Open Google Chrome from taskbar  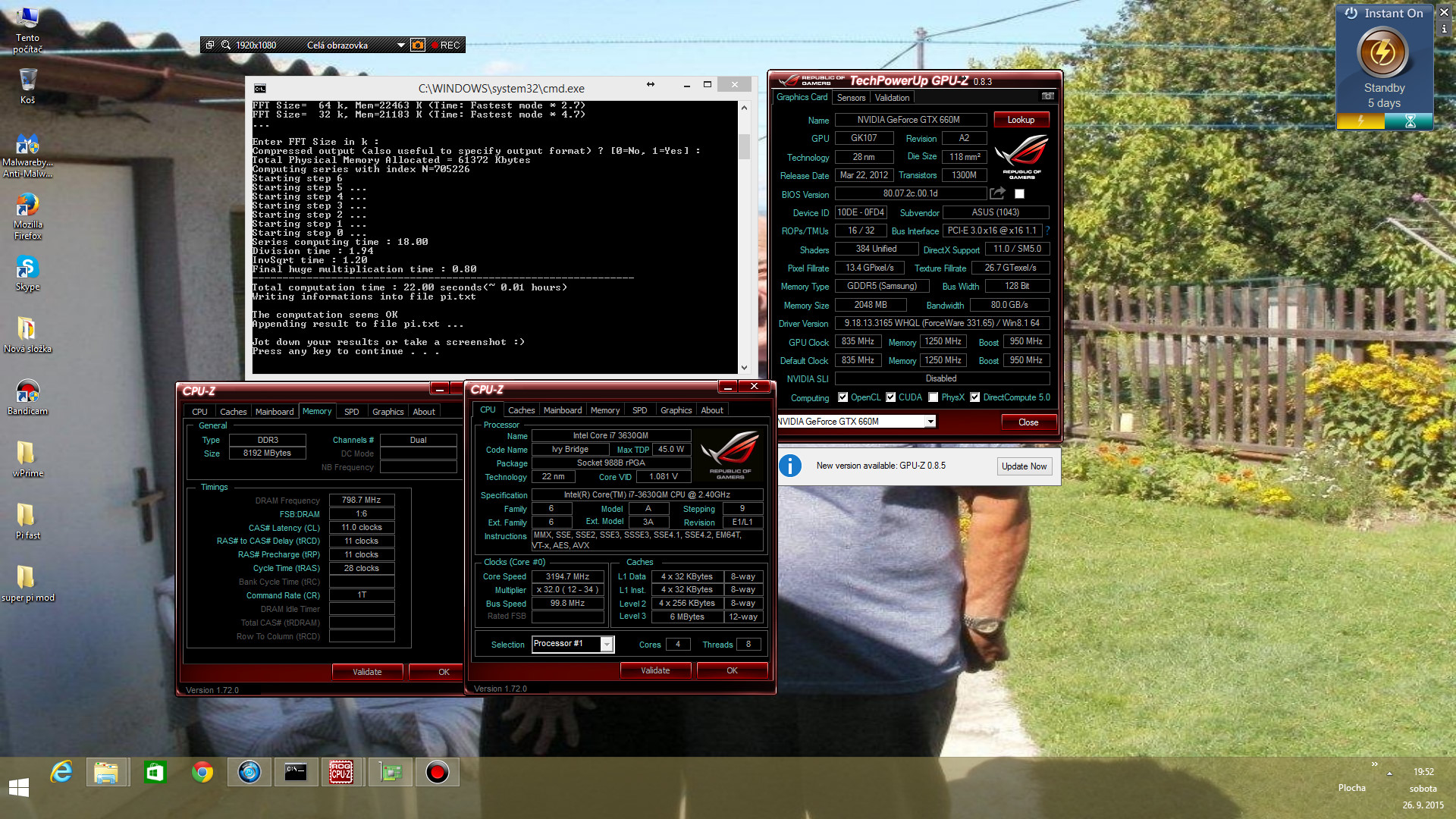pyautogui.click(x=202, y=773)
